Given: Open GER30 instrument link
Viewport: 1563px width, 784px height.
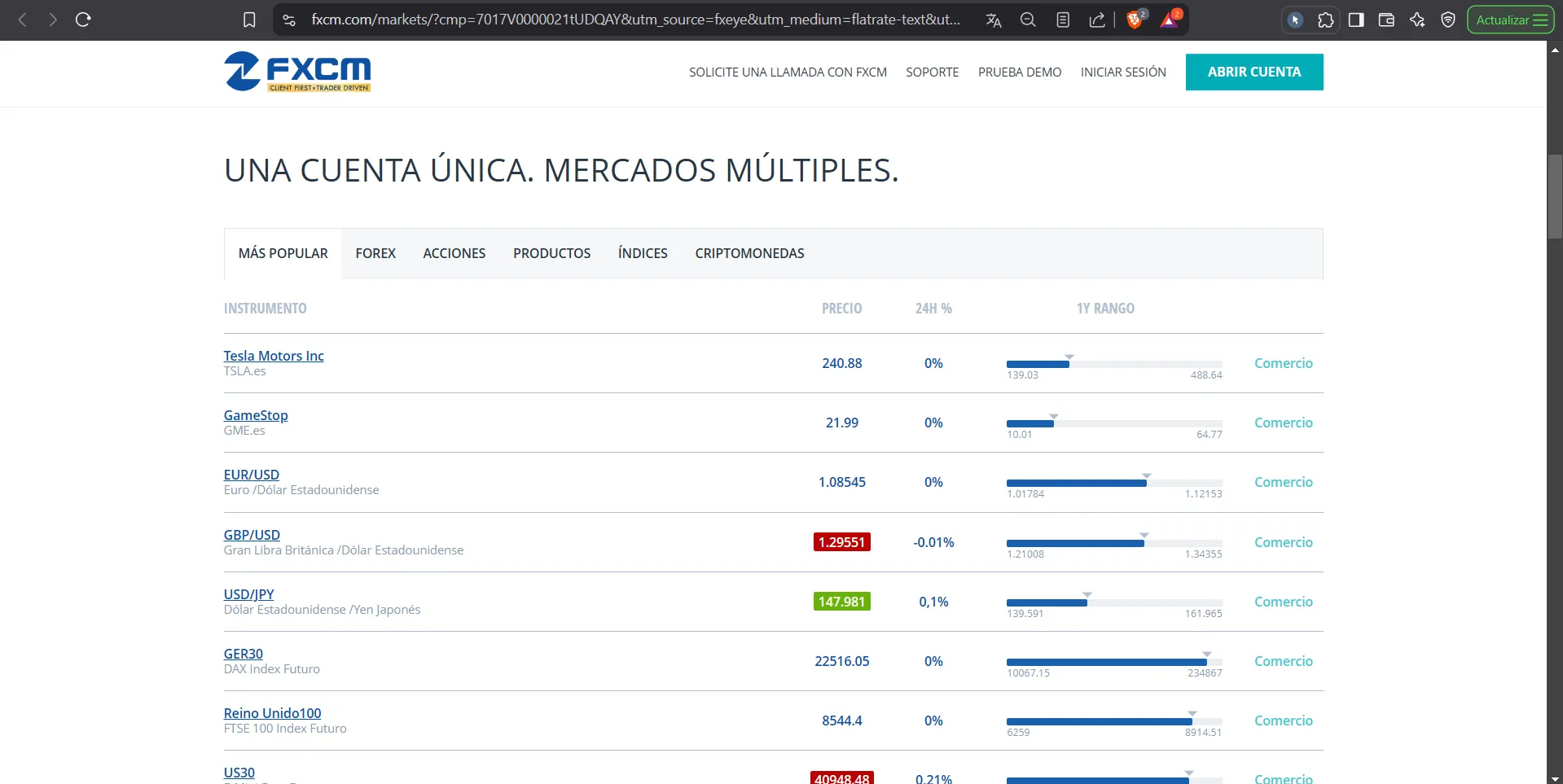Looking at the screenshot, I should 244,654.
